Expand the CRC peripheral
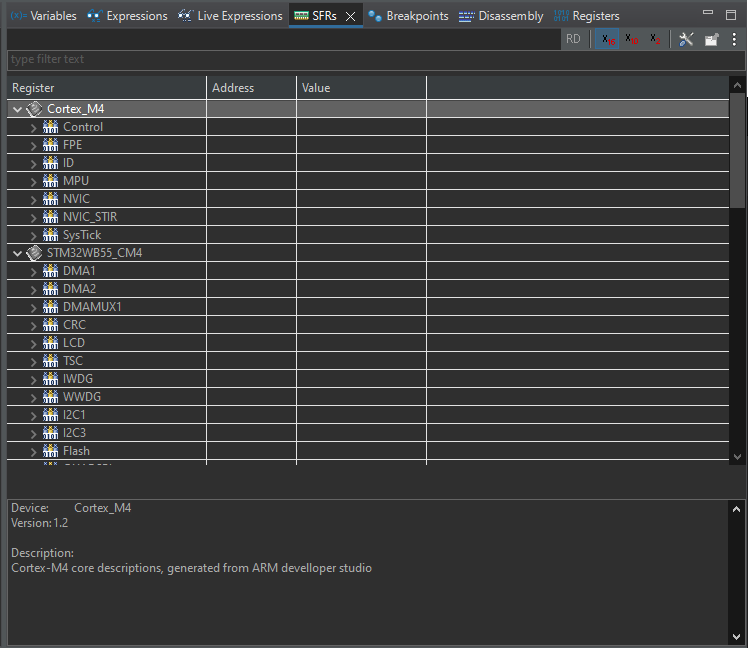The width and height of the screenshot is (748, 648). 33,326
